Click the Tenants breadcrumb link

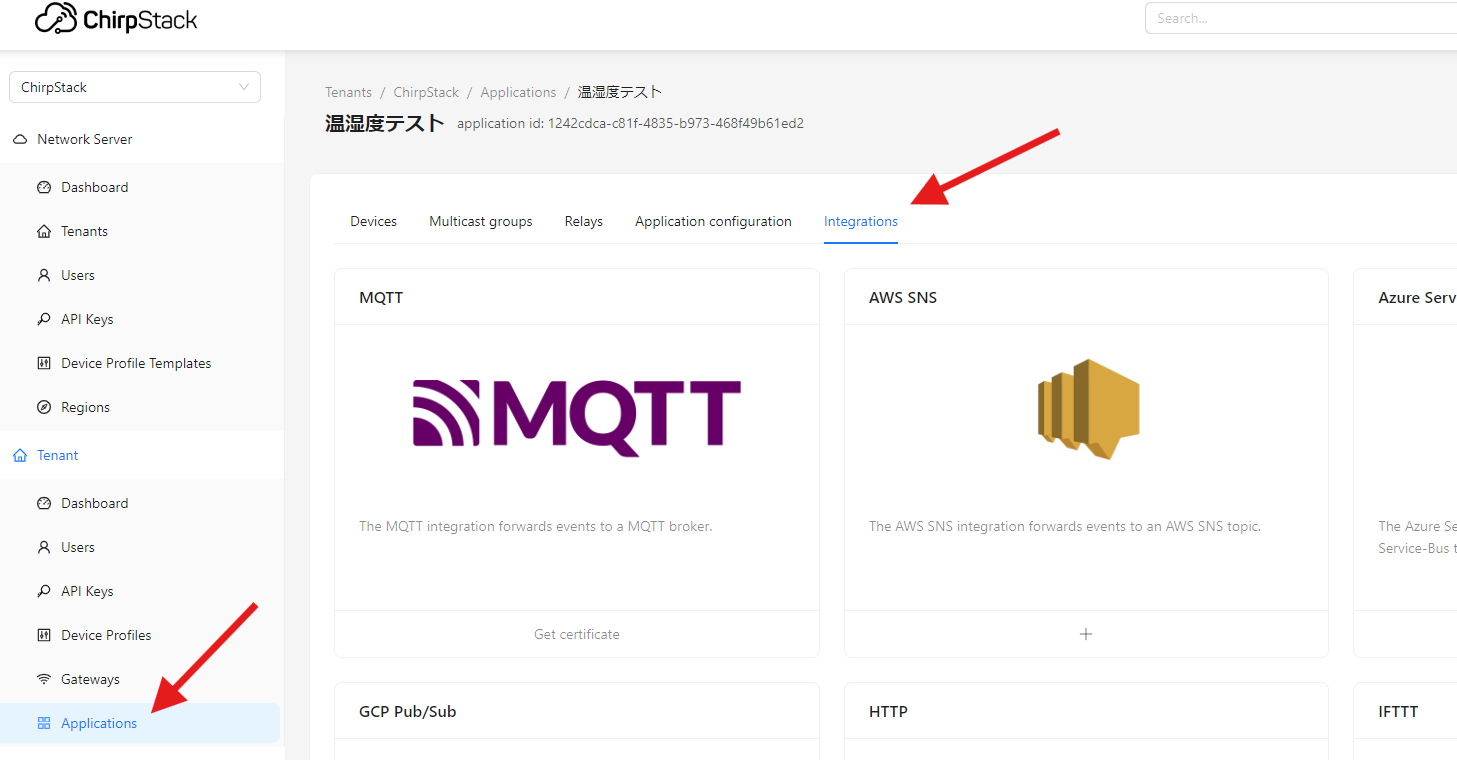(348, 92)
